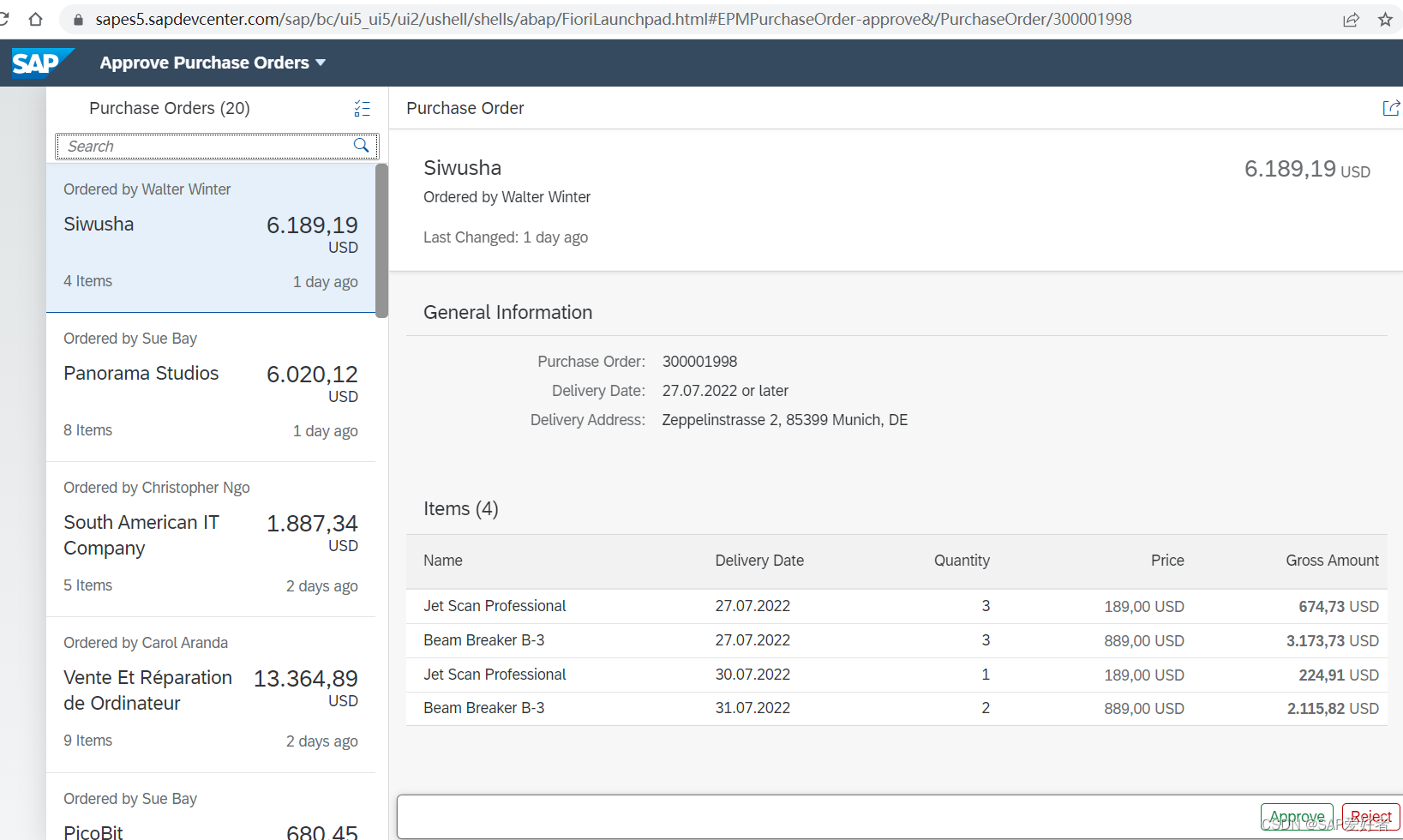Select Vente Et Réparation de Ordinateur order
This screenshot has width=1403, height=840.
(211, 695)
